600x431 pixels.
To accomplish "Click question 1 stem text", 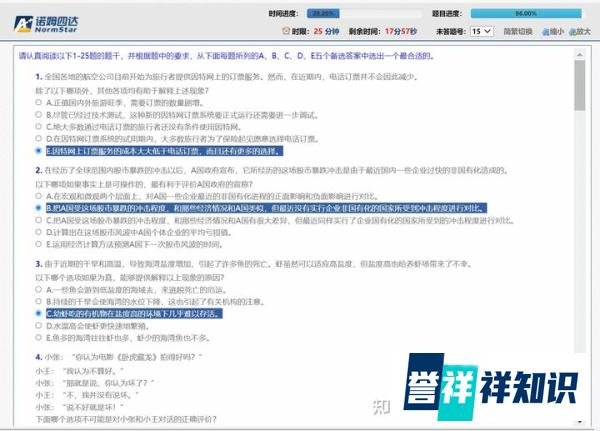I will [x=231, y=77].
